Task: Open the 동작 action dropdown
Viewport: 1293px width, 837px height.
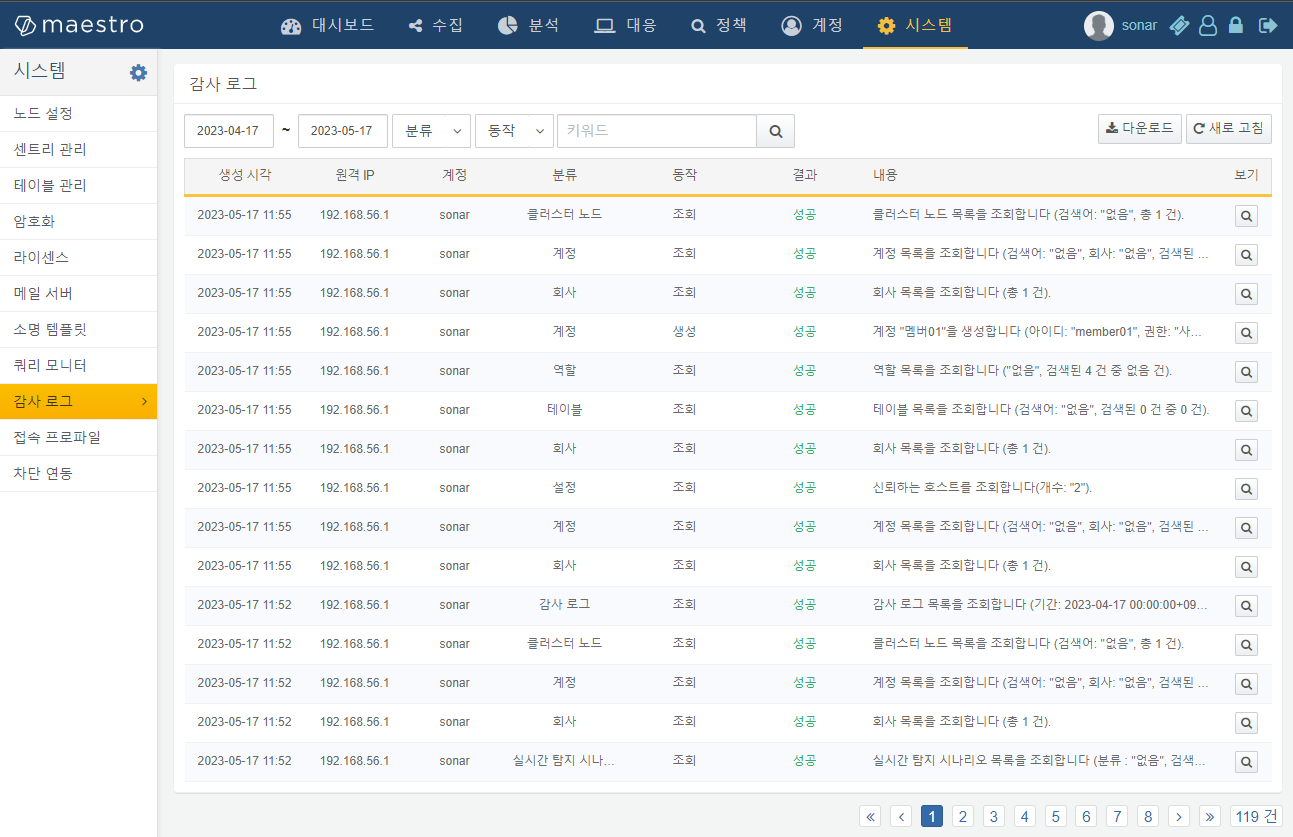Action: click(514, 131)
